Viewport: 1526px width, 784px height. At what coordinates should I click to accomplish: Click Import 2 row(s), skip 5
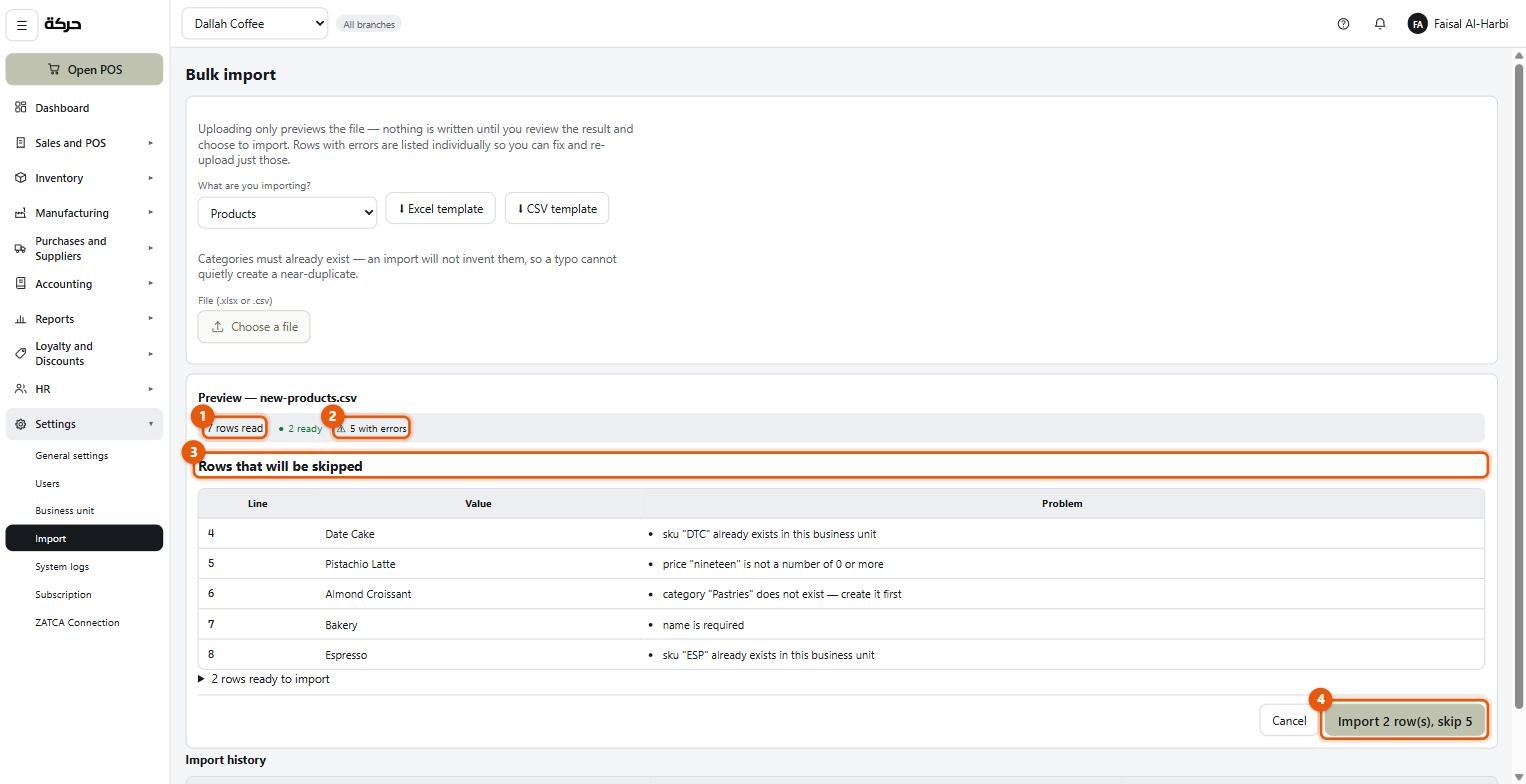click(x=1404, y=721)
